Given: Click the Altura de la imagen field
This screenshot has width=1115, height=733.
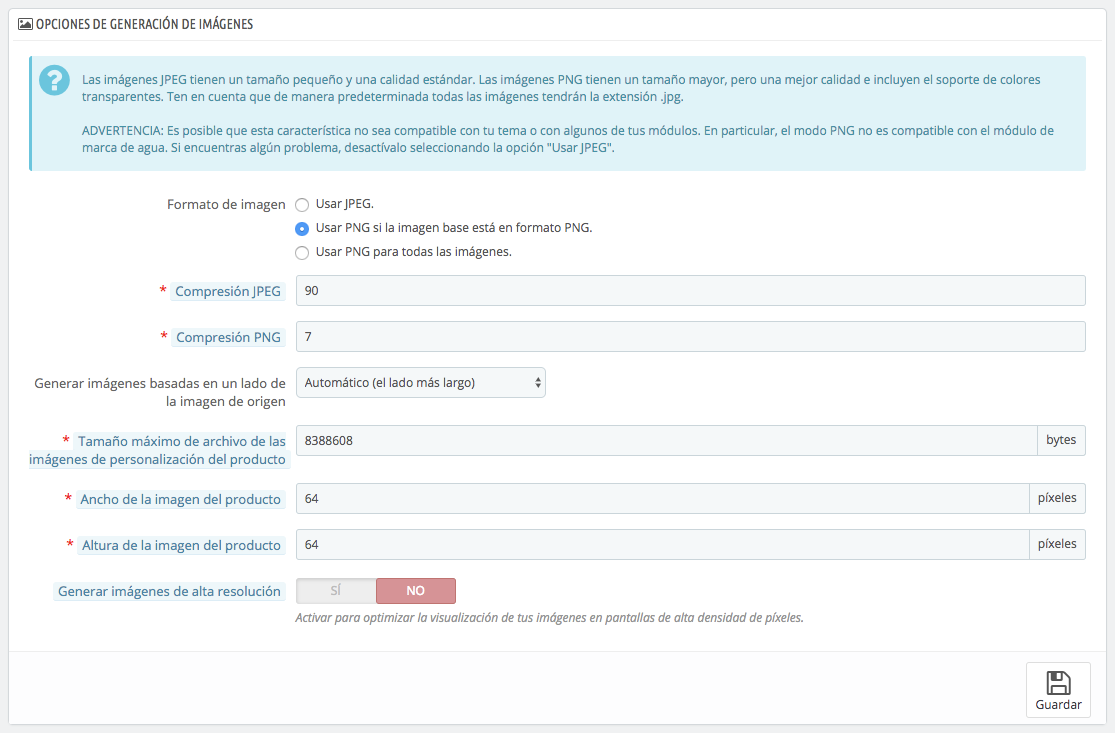Looking at the screenshot, I should (663, 545).
